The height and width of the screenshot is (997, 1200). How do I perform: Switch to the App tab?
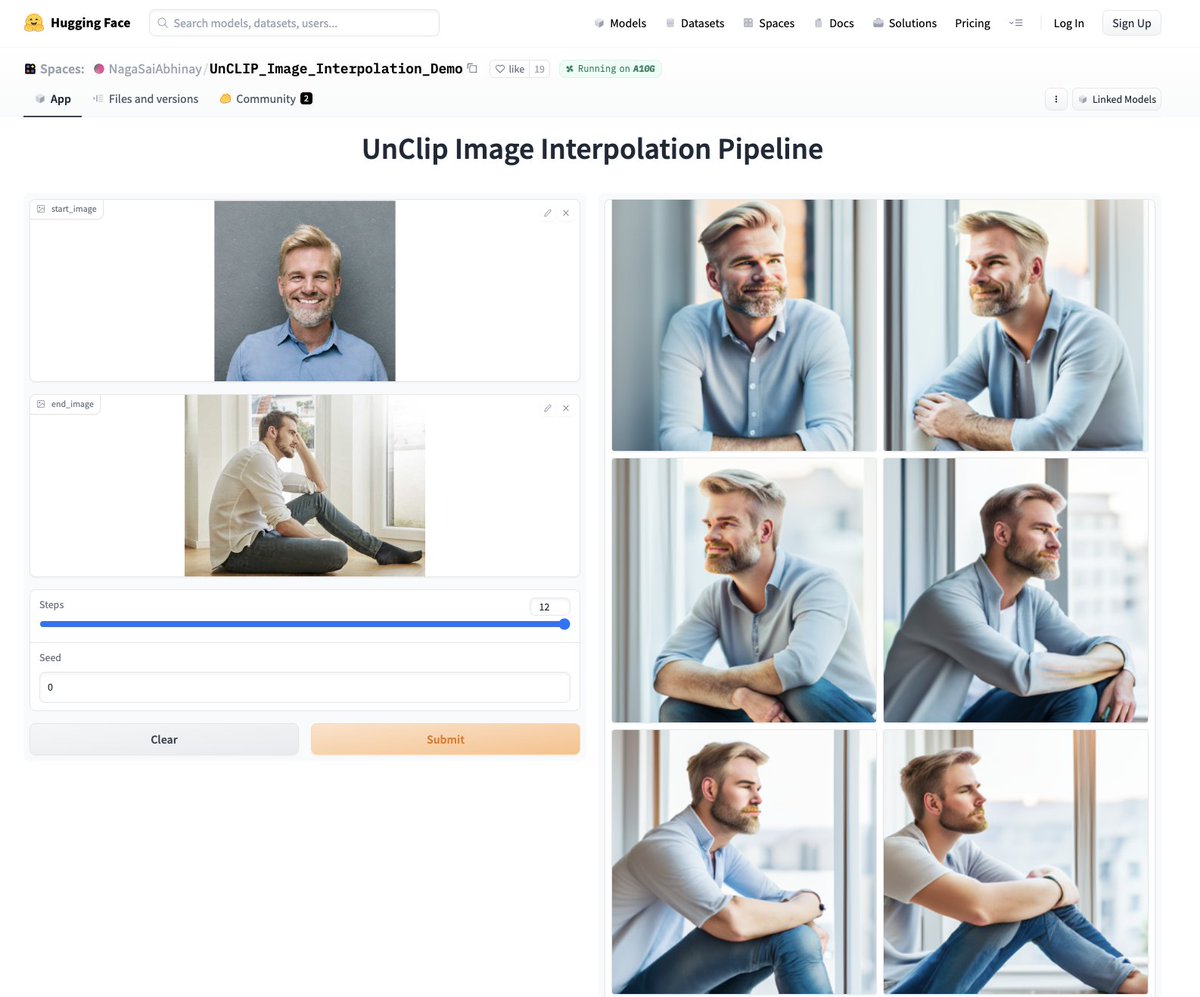pyautogui.click(x=52, y=99)
